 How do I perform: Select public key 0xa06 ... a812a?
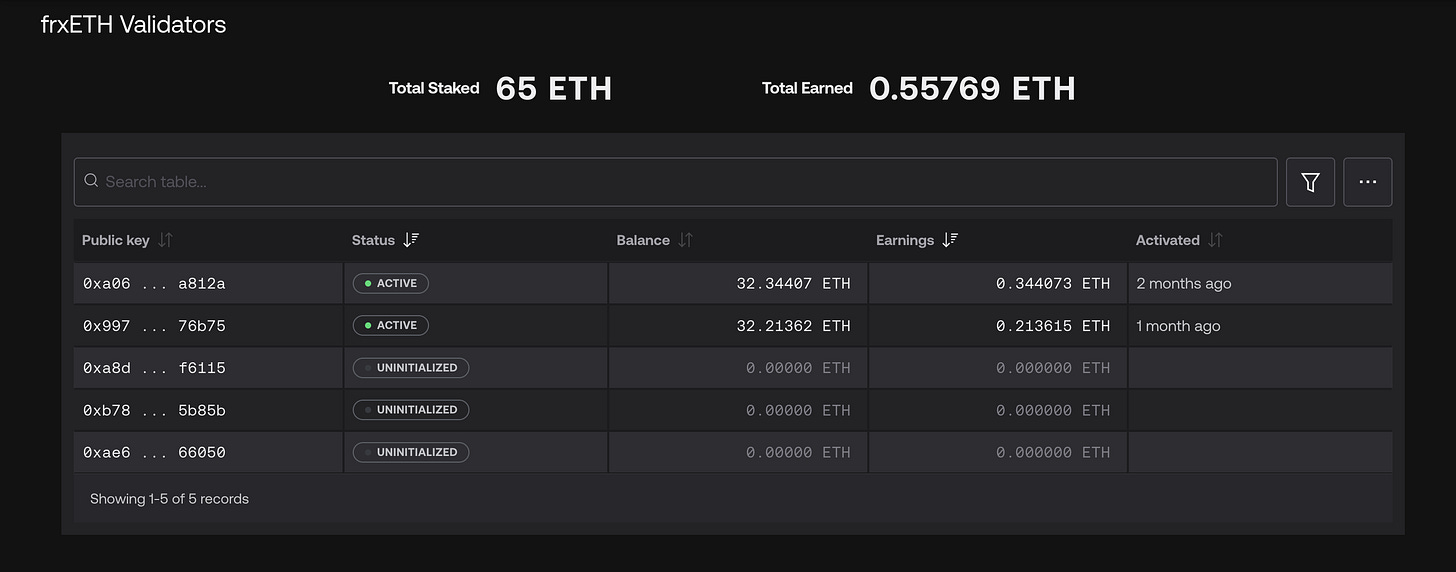pos(154,284)
